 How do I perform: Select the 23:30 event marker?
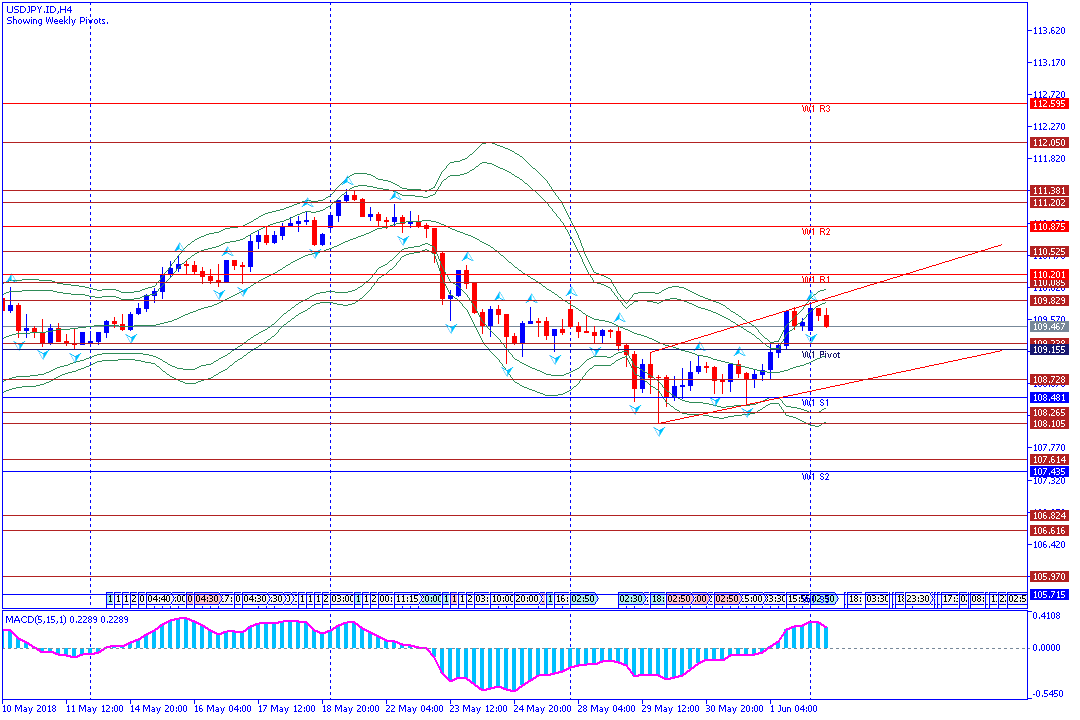pos(918,599)
